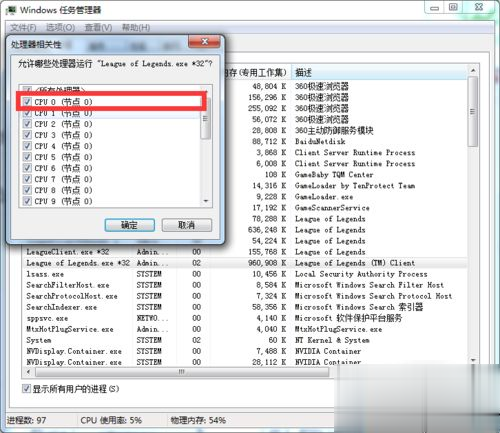
Task: Click NT Kernel & System description
Action: click(x=332, y=340)
